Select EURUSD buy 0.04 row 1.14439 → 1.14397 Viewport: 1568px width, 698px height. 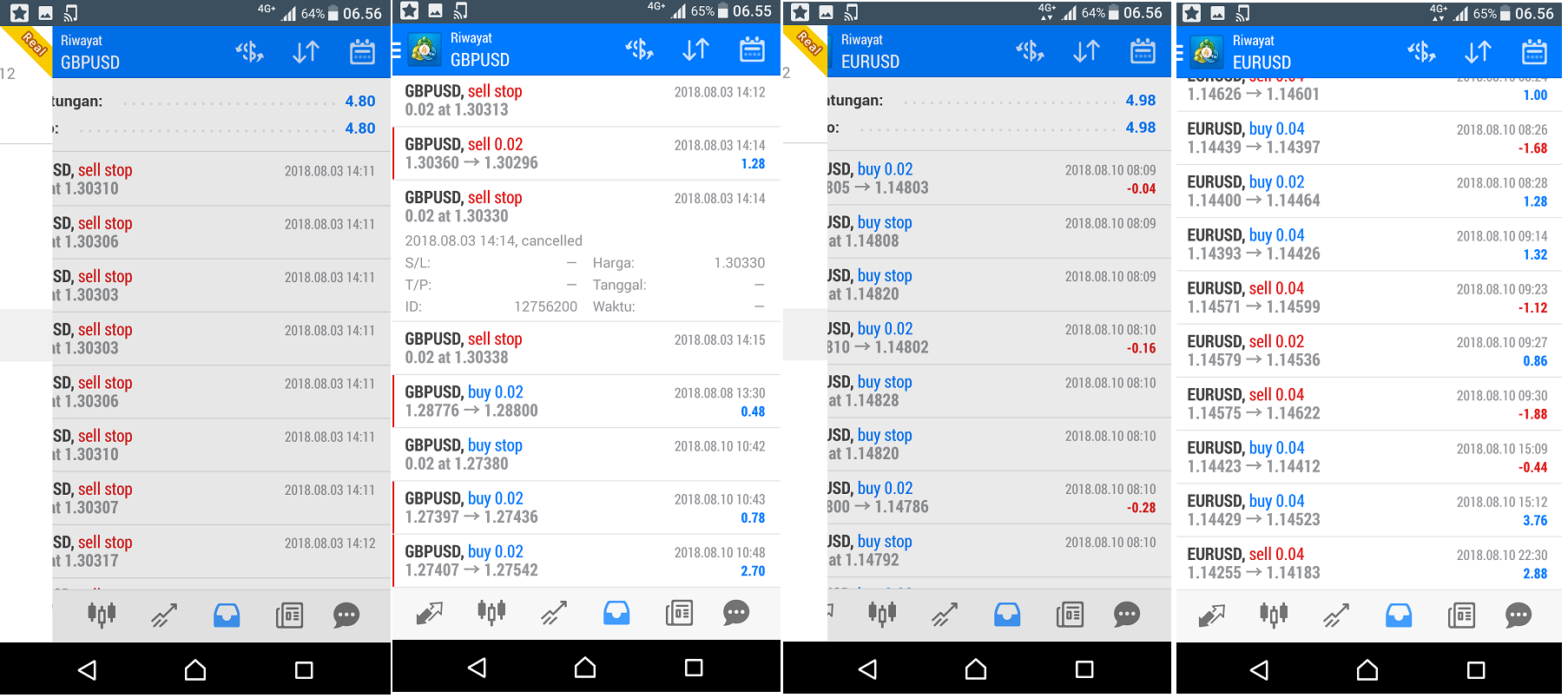point(1369,138)
